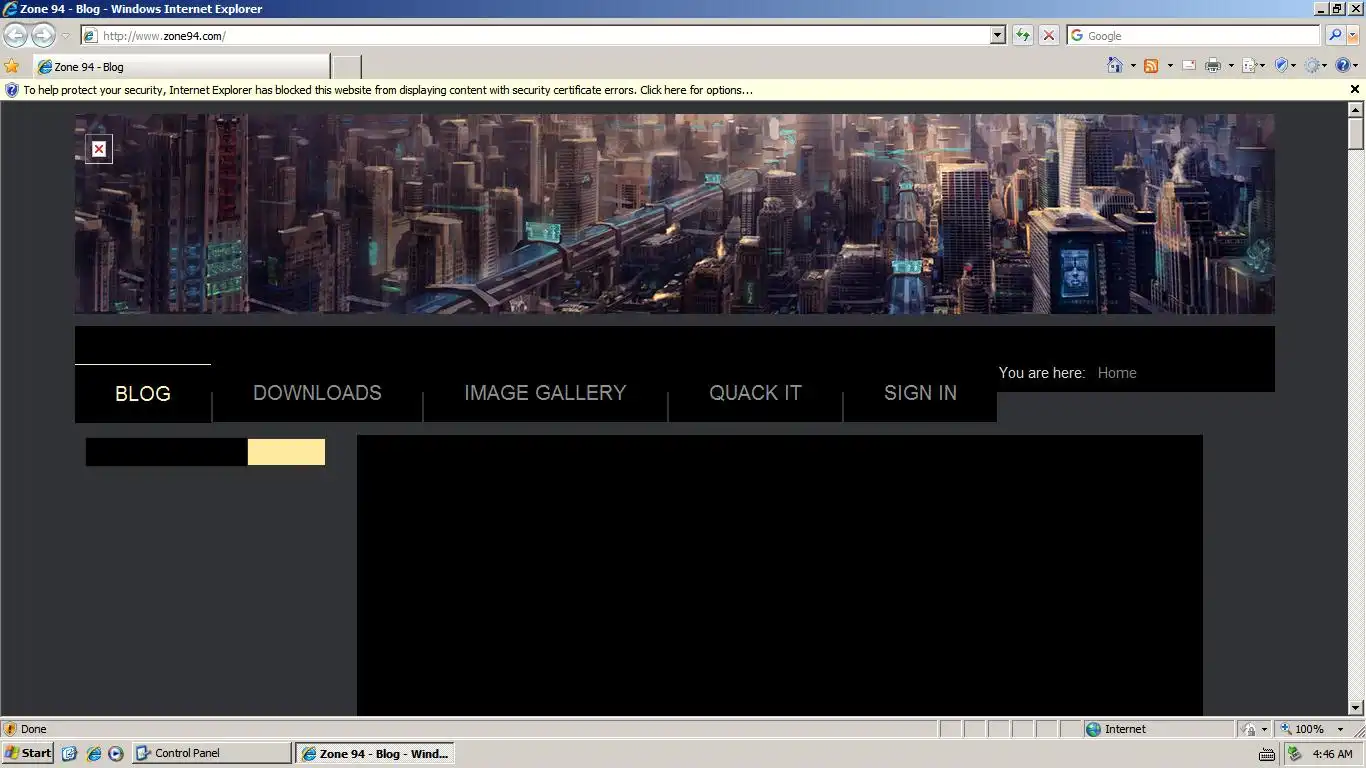Click the magnifier Search button

click(x=1334, y=36)
